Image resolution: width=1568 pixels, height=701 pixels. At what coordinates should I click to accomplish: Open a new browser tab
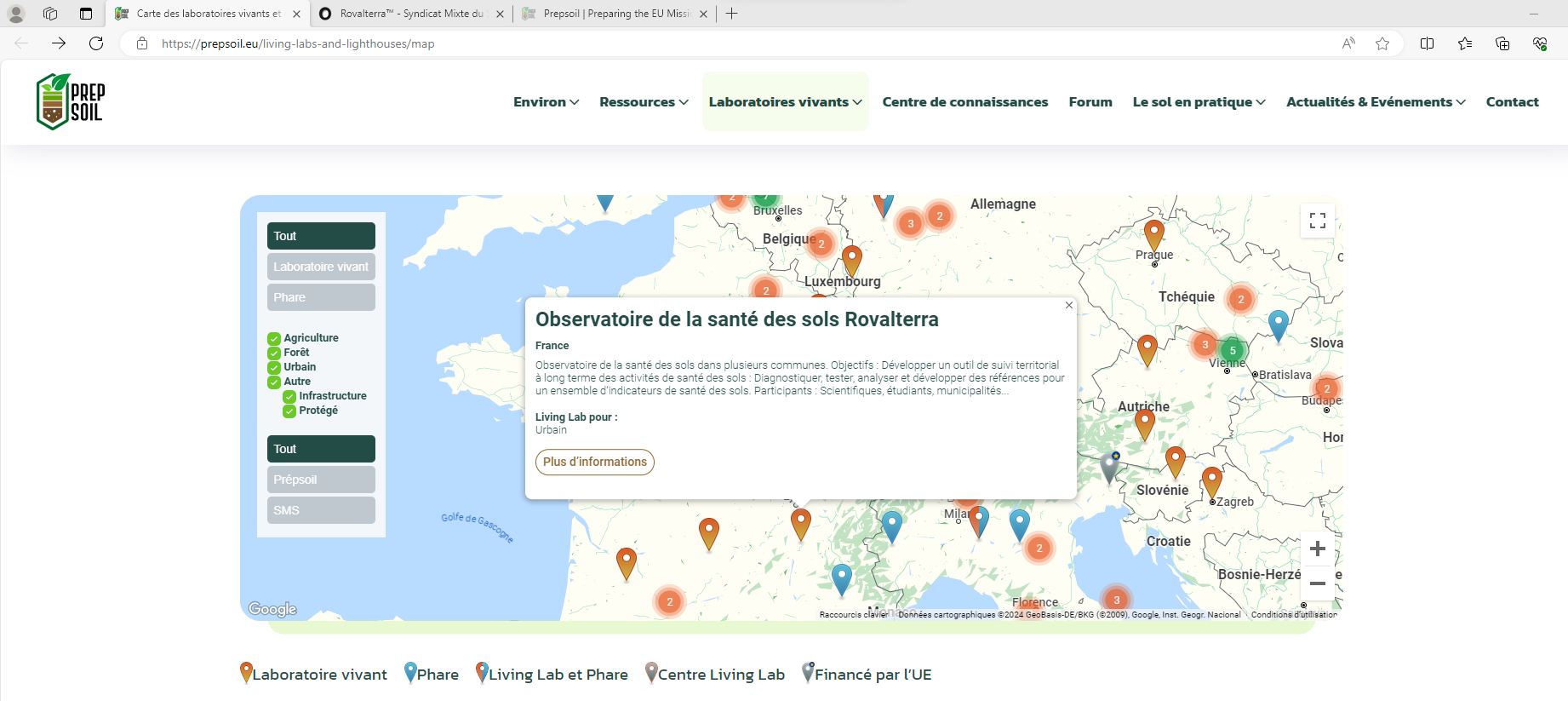tap(732, 14)
